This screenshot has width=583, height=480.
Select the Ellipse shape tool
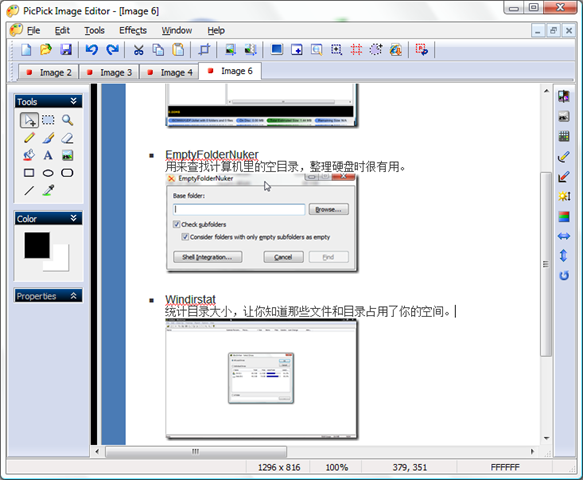click(x=48, y=173)
